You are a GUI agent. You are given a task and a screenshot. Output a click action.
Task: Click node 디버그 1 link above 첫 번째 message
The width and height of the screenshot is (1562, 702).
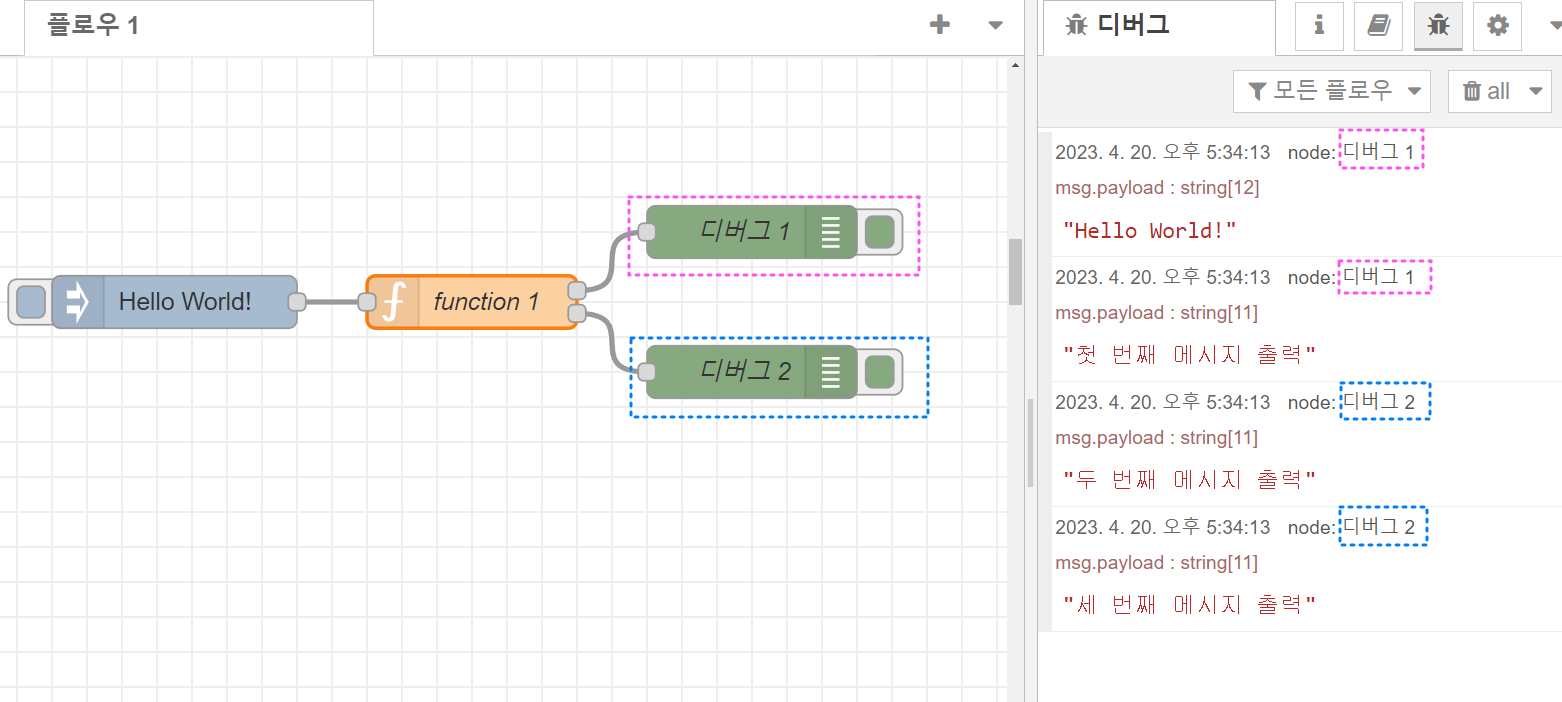coord(1379,277)
